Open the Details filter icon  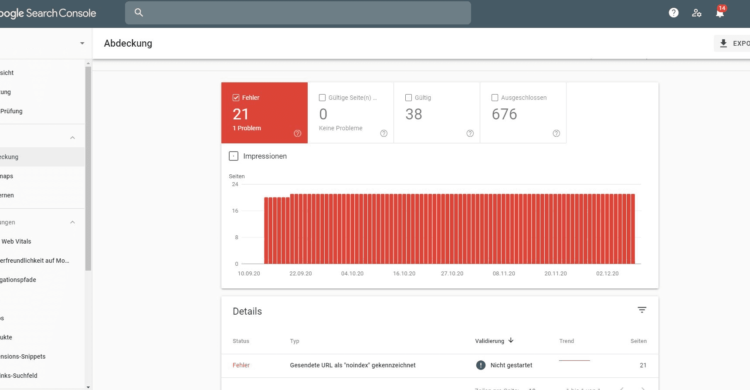[642, 310]
